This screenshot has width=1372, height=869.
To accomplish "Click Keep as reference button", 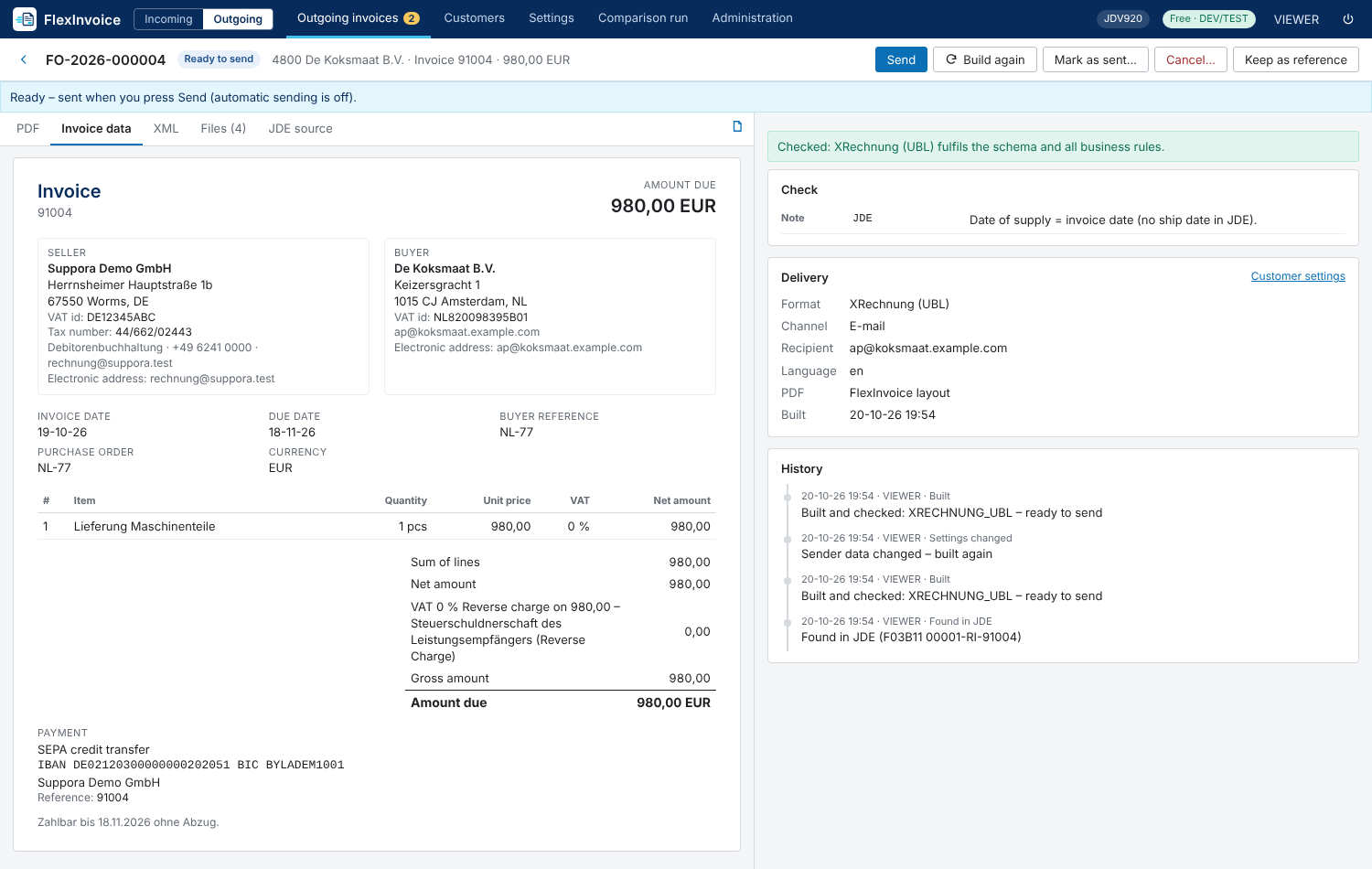I will point(1296,59).
